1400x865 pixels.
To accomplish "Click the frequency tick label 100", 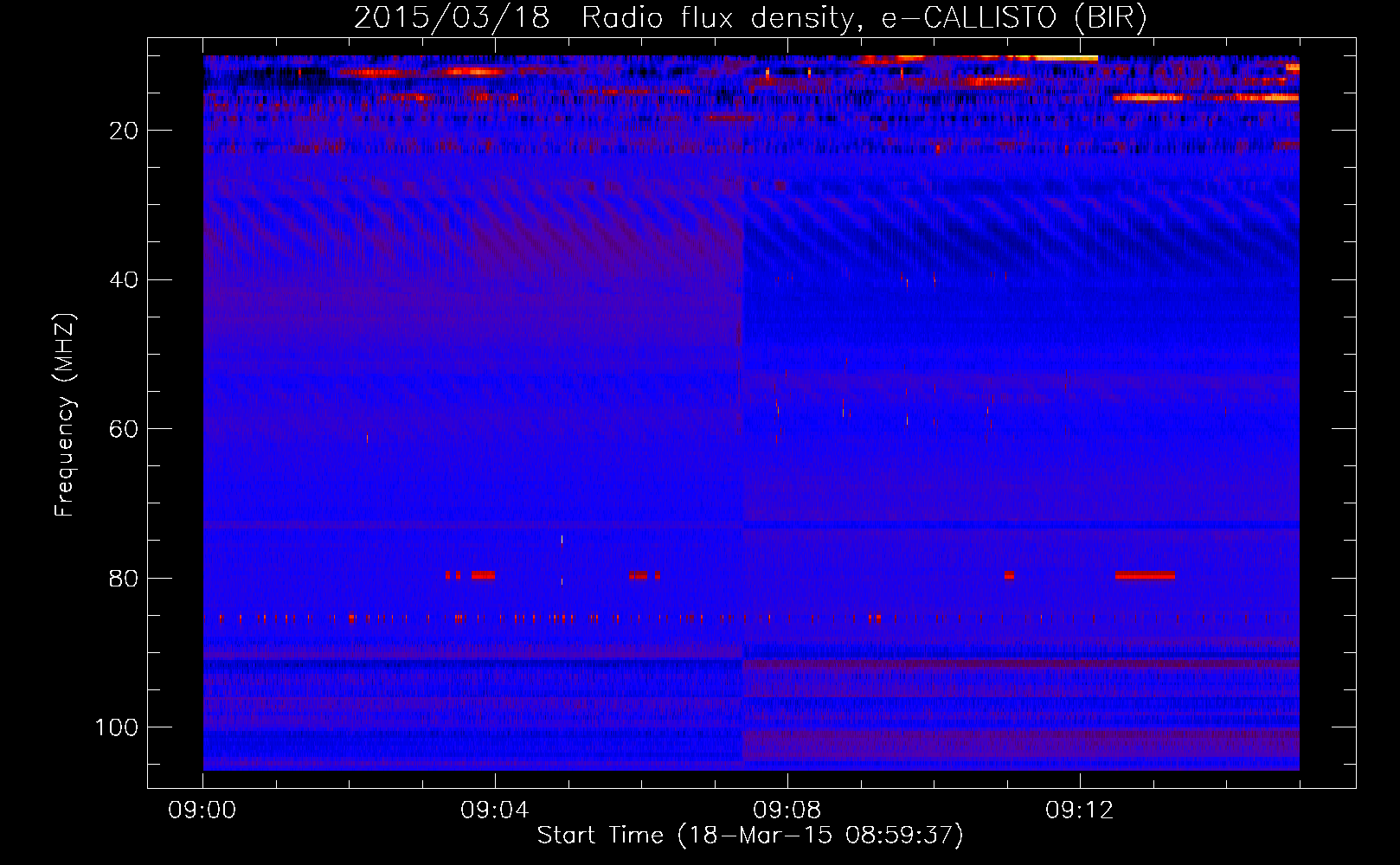I will click(118, 727).
